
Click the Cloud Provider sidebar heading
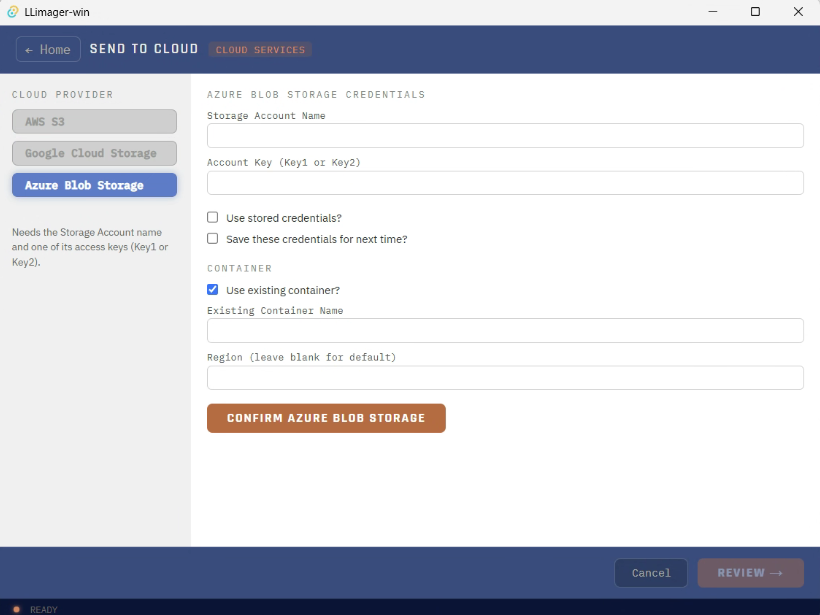tap(62, 95)
